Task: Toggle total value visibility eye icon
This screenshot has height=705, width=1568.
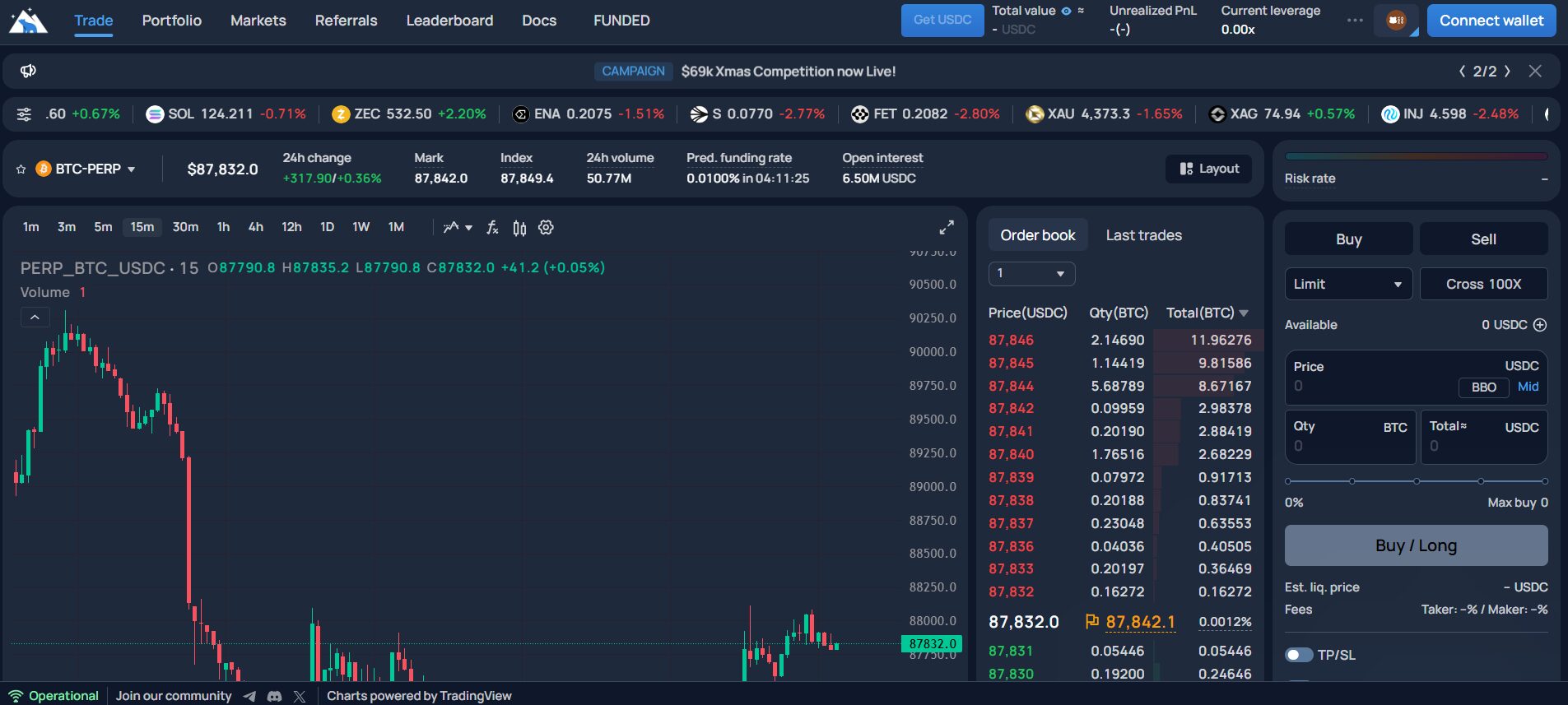Action: [1066, 12]
